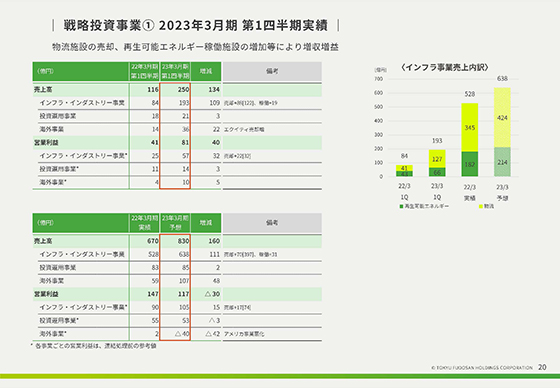
Task: Select the 備考 header of the upper table
Action: (x=272, y=71)
